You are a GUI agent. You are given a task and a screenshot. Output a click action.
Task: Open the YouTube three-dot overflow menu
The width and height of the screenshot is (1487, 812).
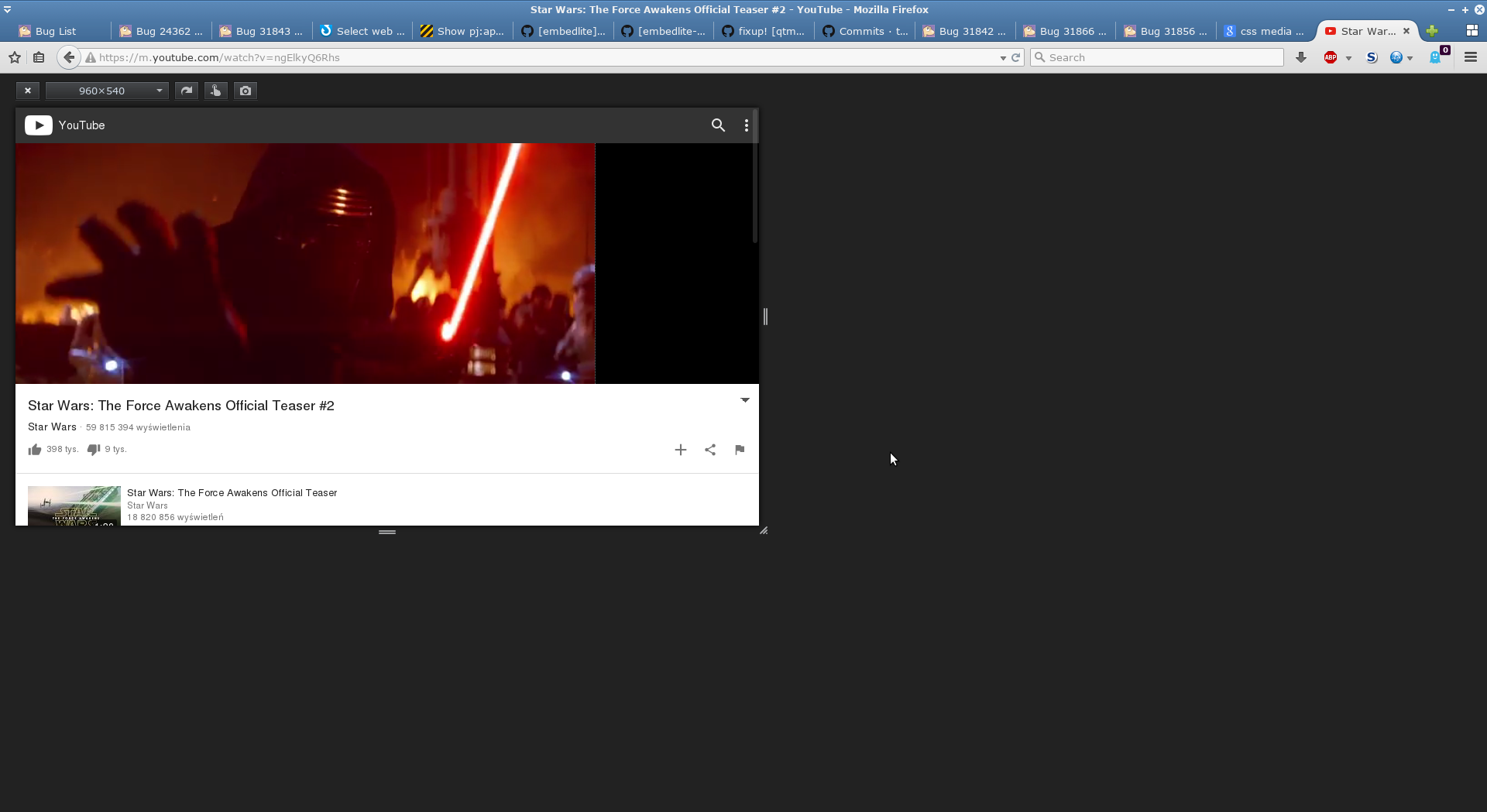click(747, 125)
